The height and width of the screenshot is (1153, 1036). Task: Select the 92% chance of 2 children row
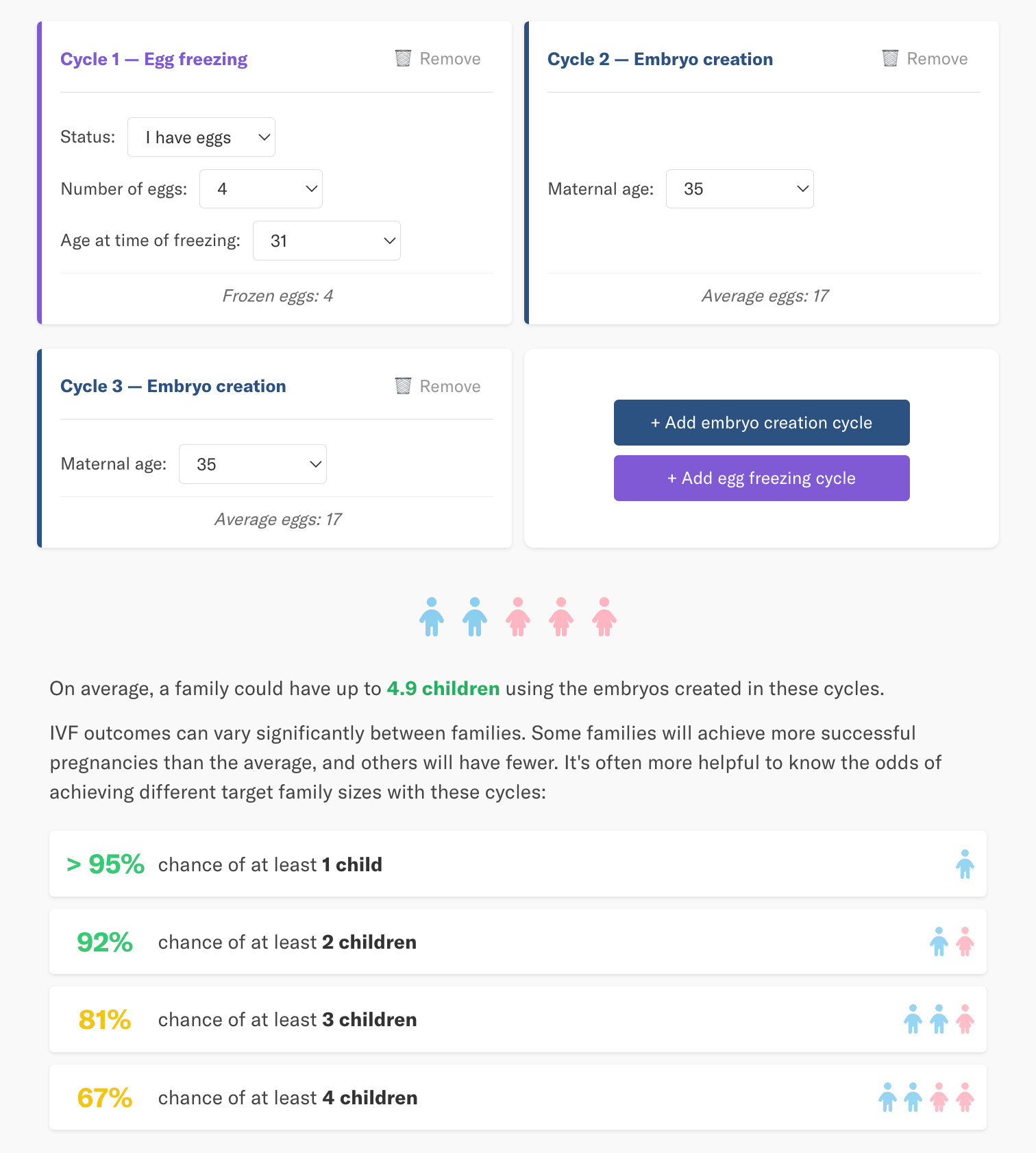point(518,942)
